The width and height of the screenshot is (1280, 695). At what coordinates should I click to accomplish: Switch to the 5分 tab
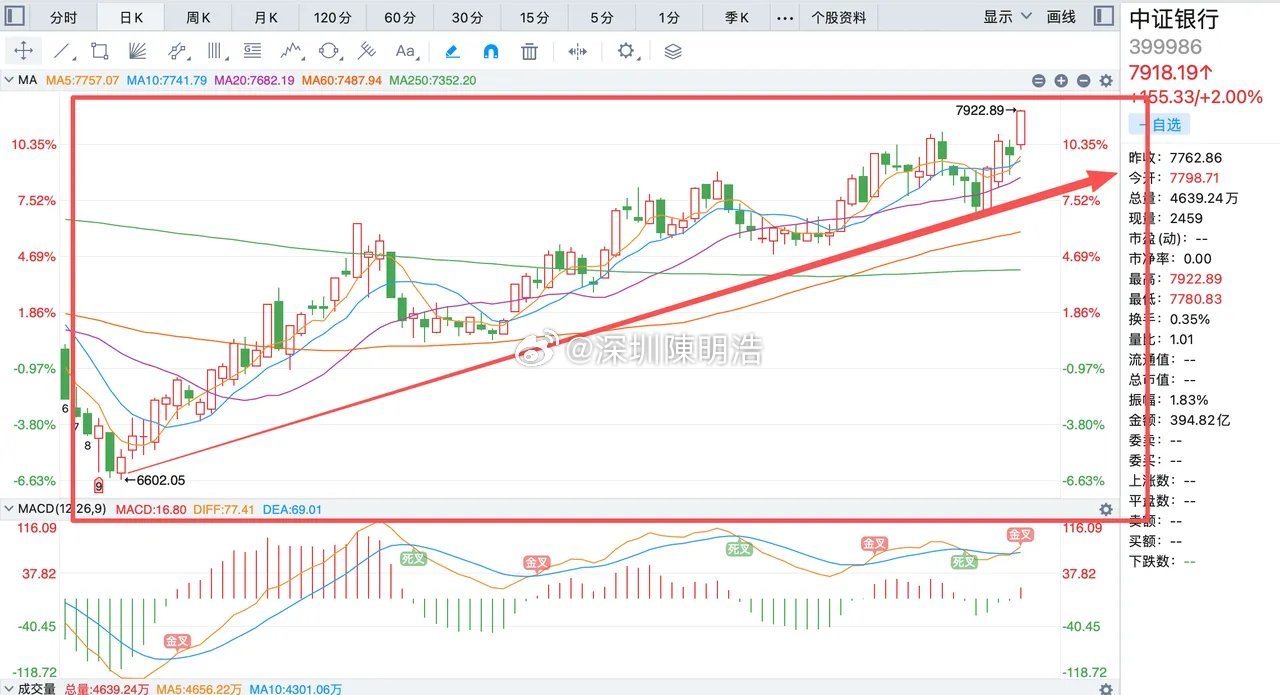(x=602, y=17)
